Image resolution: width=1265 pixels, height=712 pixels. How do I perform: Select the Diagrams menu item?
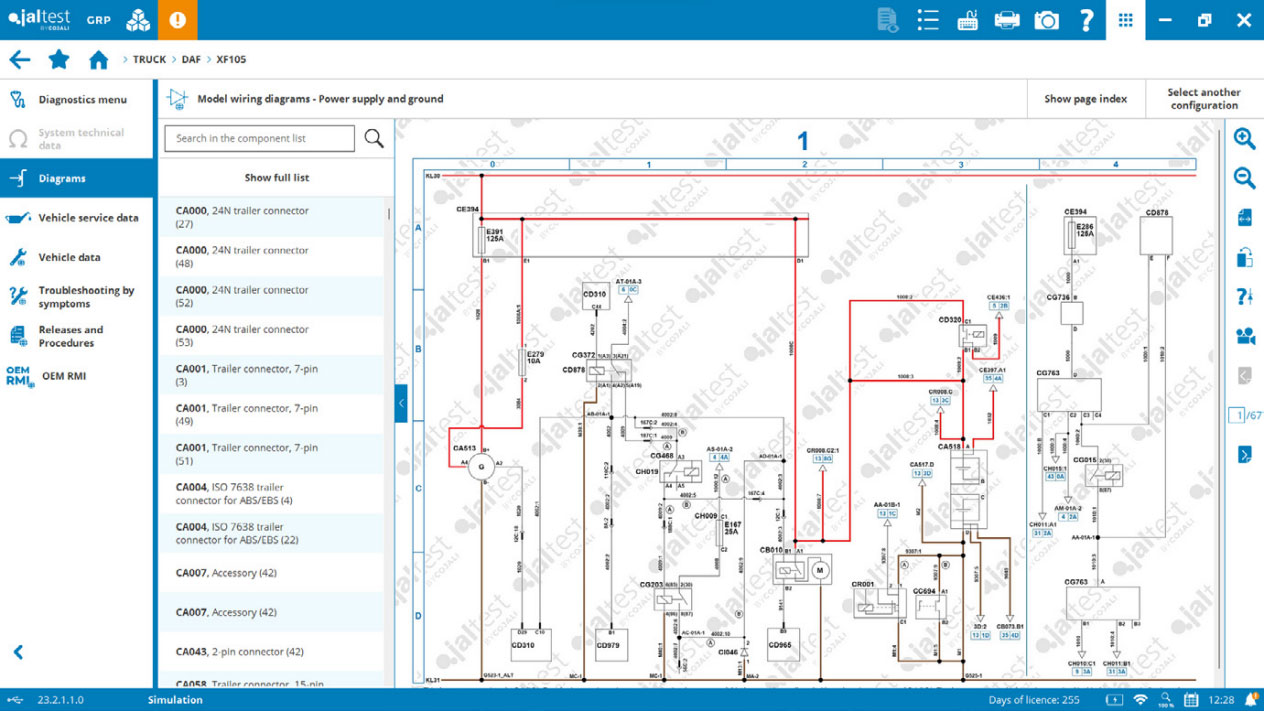point(77,178)
